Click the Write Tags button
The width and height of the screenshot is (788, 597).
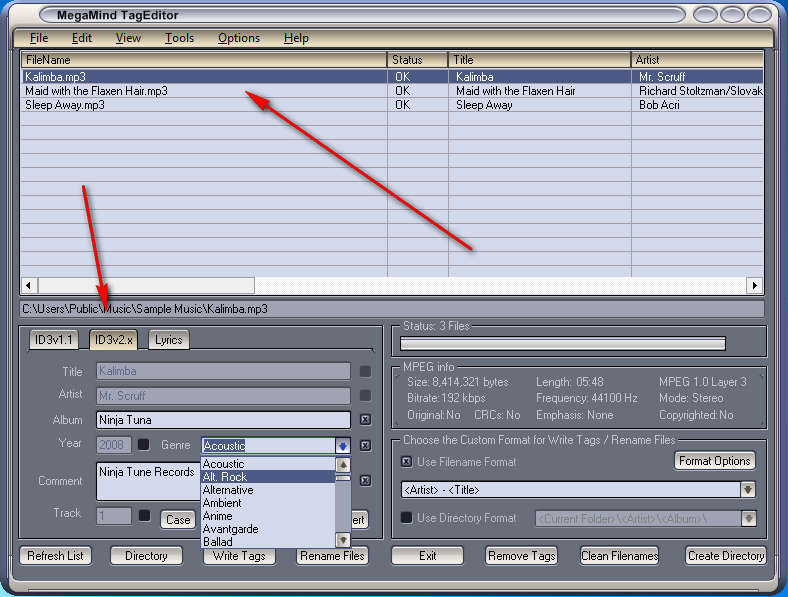click(x=239, y=556)
